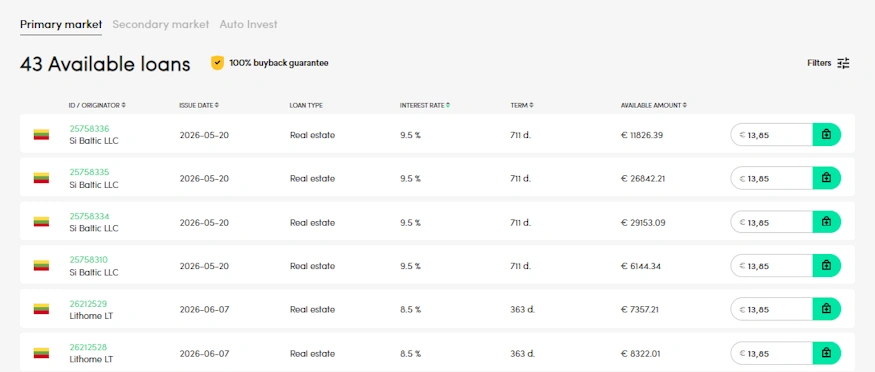Sort by Interest Rate column
Image resolution: width=875 pixels, height=372 pixels.
[x=425, y=105]
